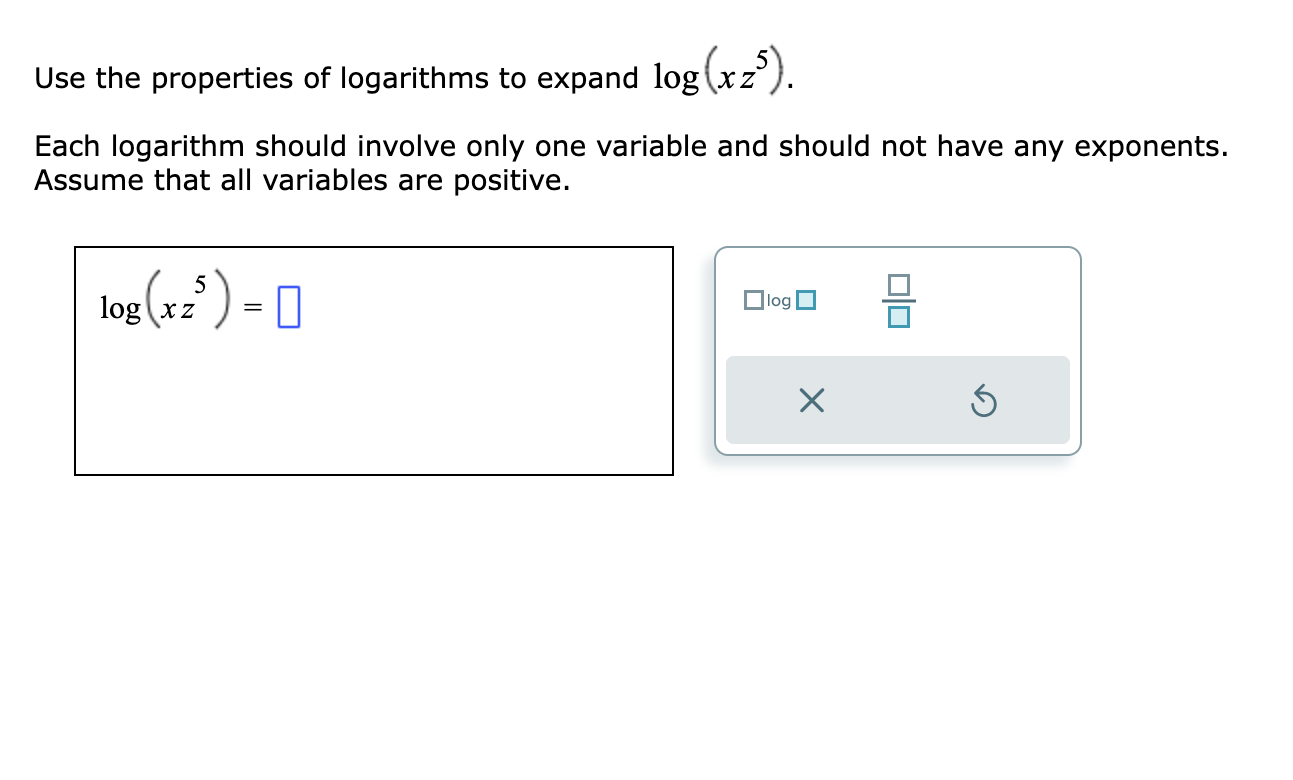This screenshot has width=1293, height=780.
Task: Select the blue answer entry box
Action: pos(290,306)
